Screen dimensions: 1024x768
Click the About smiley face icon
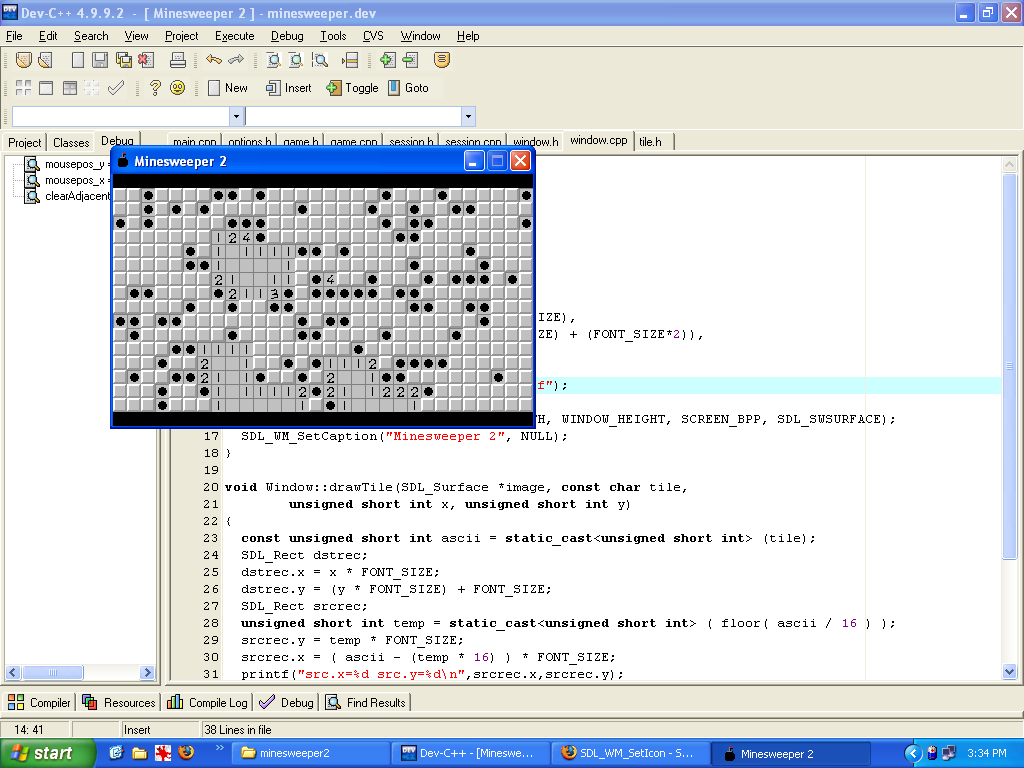[x=178, y=88]
